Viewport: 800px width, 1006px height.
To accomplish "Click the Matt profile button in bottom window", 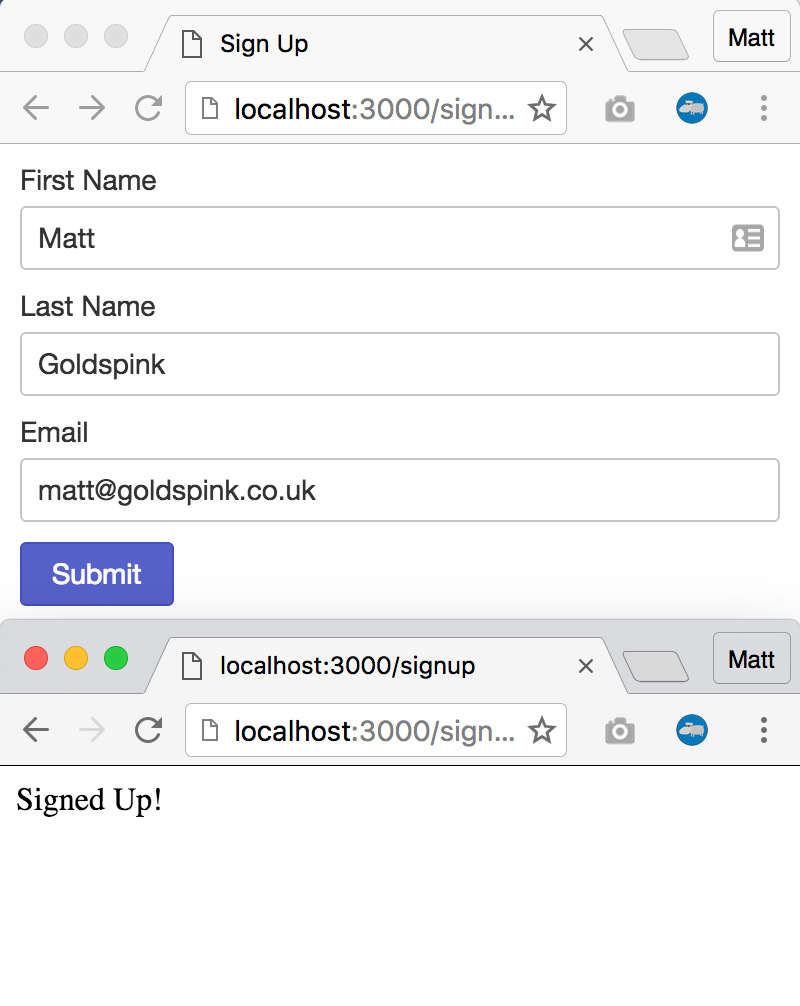I will (x=751, y=659).
